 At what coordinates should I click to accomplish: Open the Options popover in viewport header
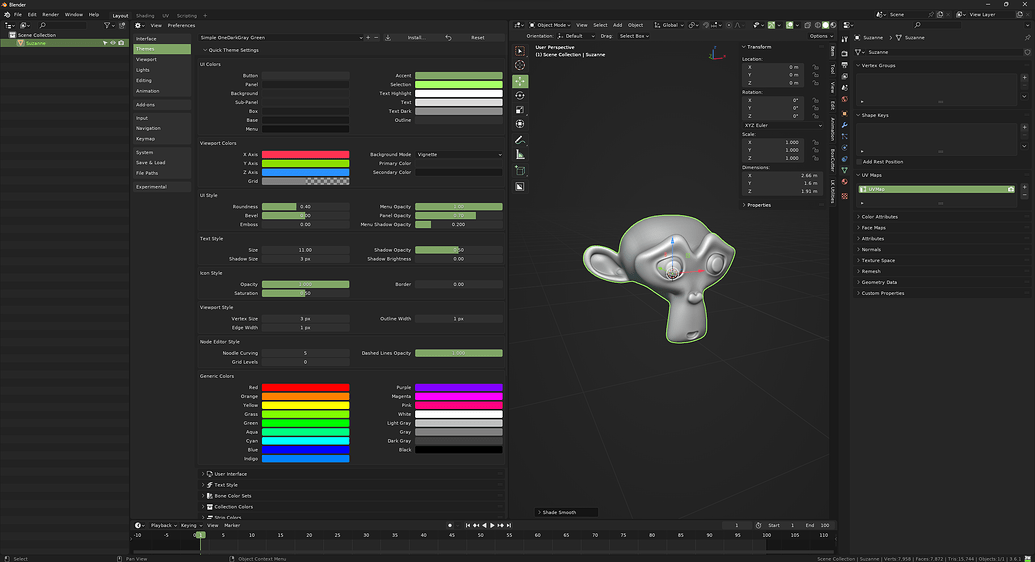[820, 36]
